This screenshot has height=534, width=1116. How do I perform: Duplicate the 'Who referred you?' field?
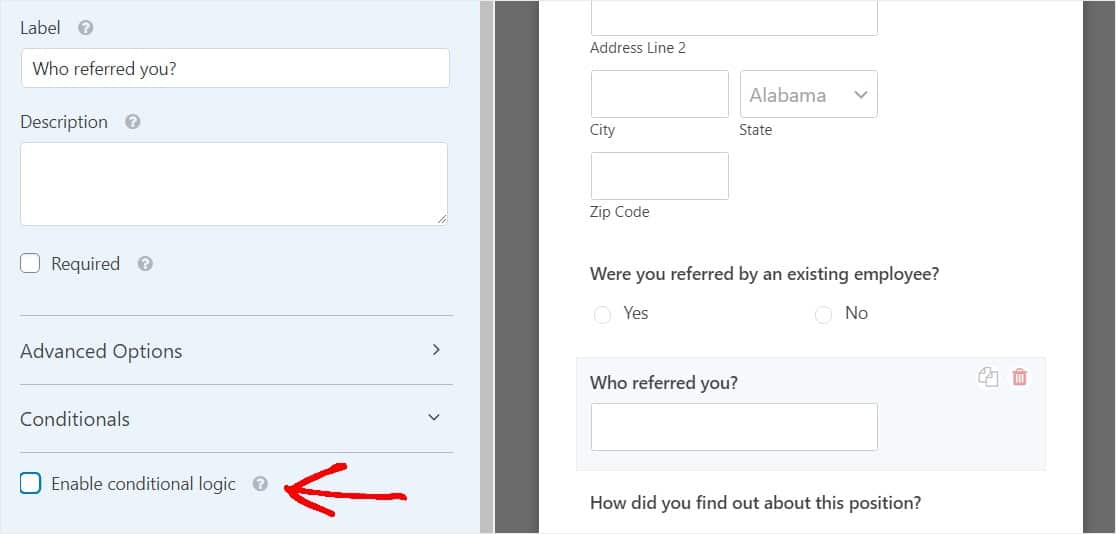coord(988,377)
